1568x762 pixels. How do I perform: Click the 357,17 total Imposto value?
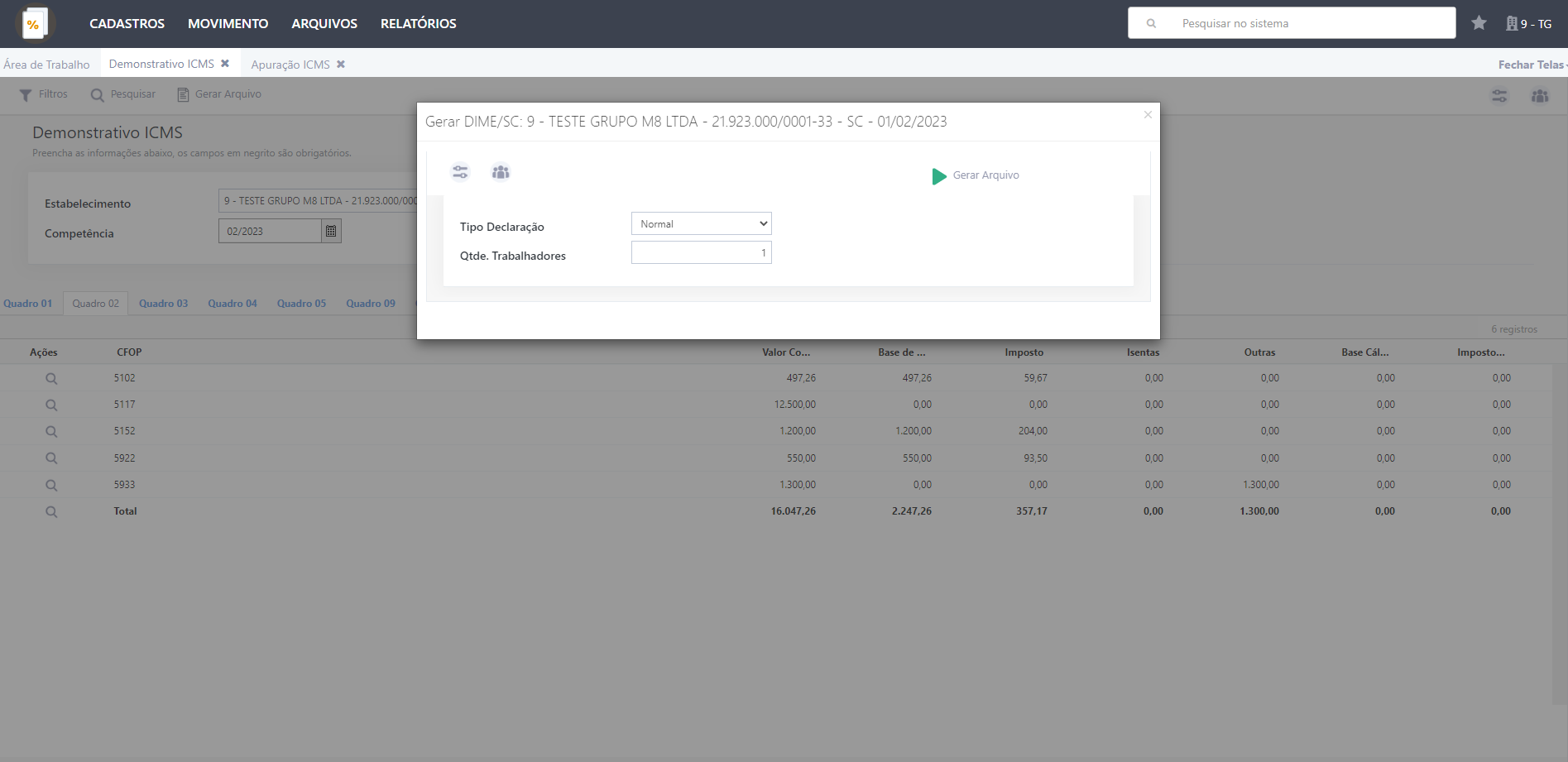click(x=1032, y=511)
